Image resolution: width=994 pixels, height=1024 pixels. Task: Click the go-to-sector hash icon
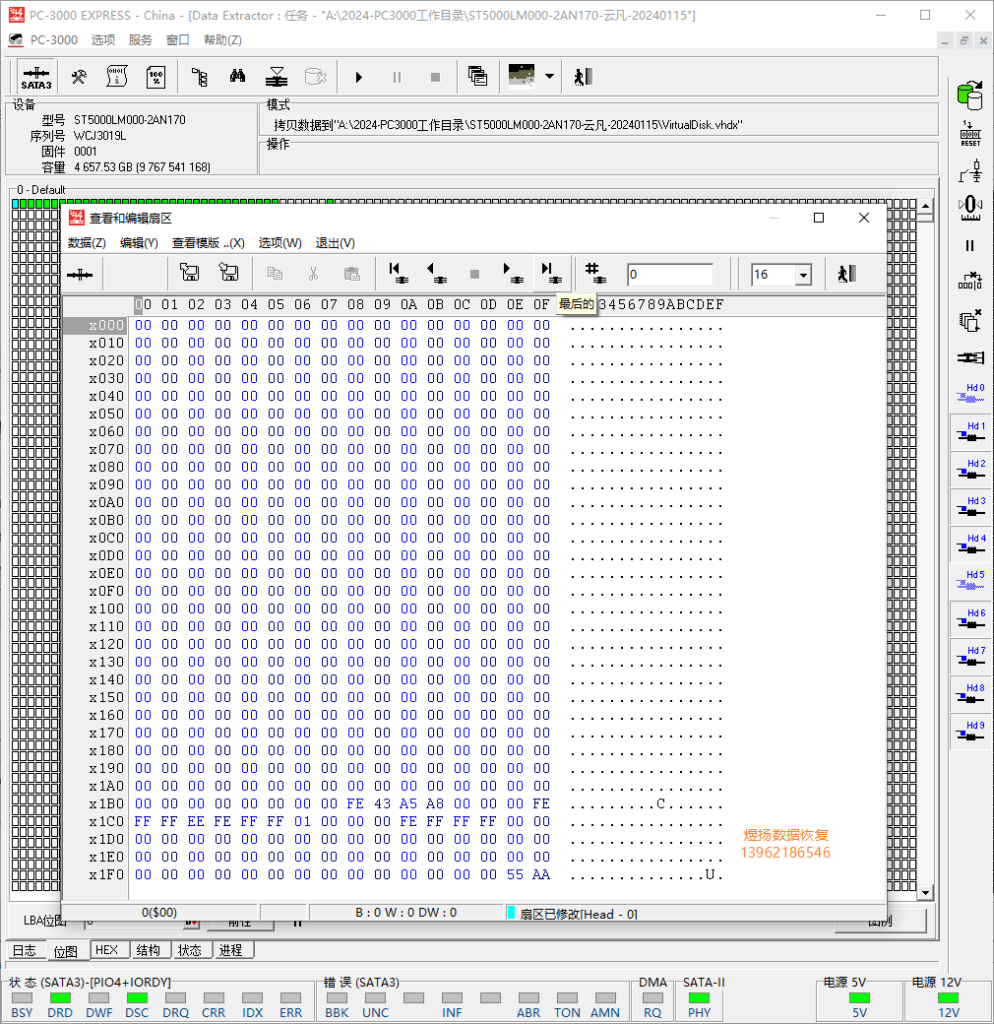pos(595,274)
